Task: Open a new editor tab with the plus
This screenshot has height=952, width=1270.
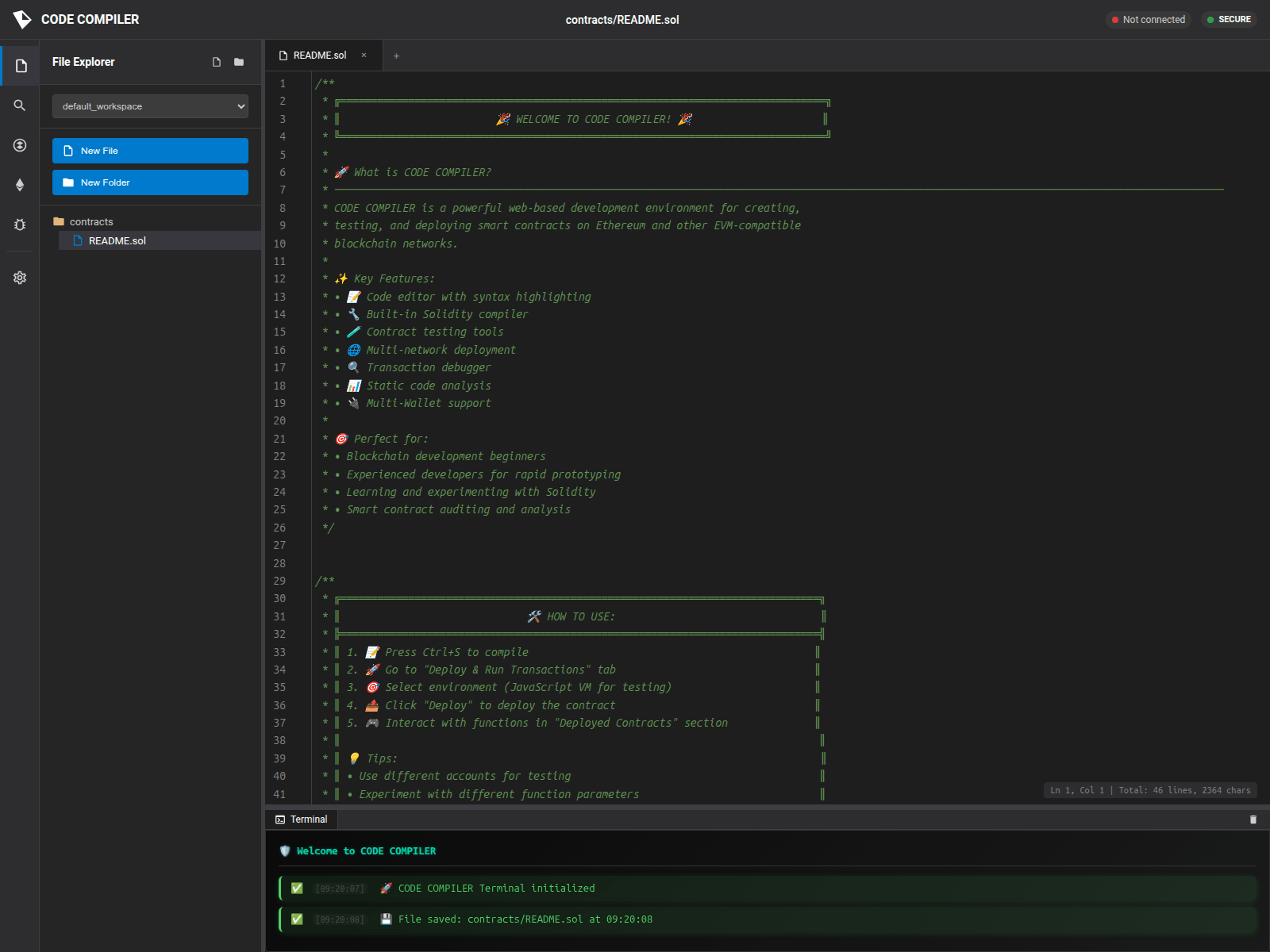Action: (x=396, y=56)
